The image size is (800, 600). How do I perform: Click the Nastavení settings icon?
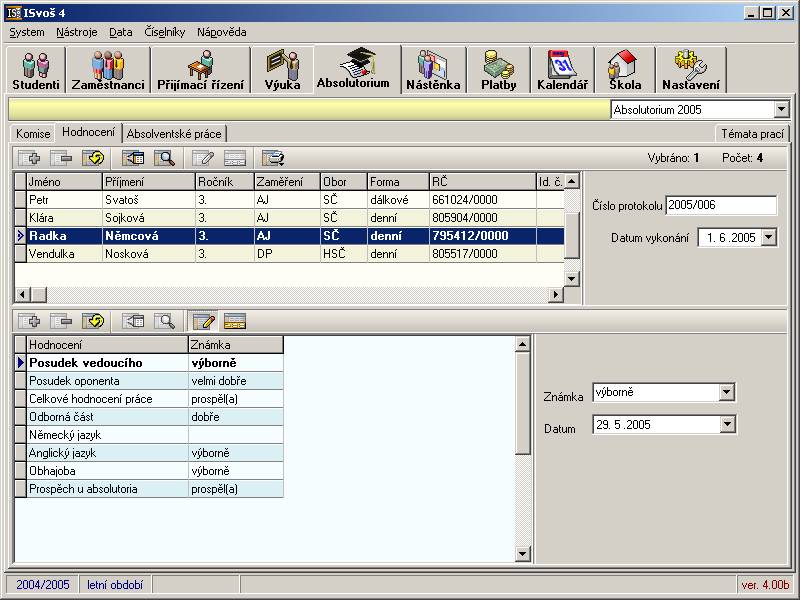tap(690, 70)
